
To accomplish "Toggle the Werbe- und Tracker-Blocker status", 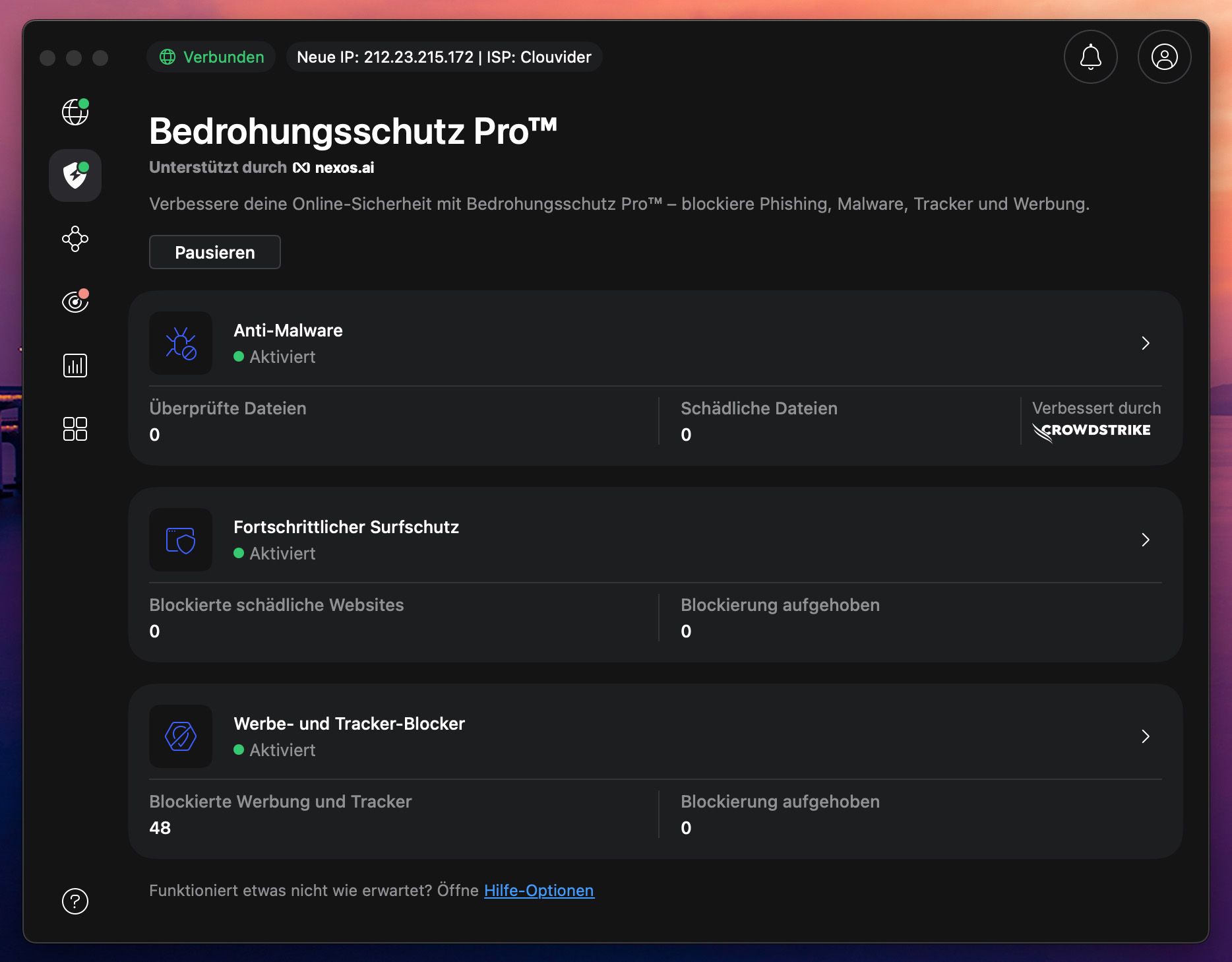I will click(275, 750).
